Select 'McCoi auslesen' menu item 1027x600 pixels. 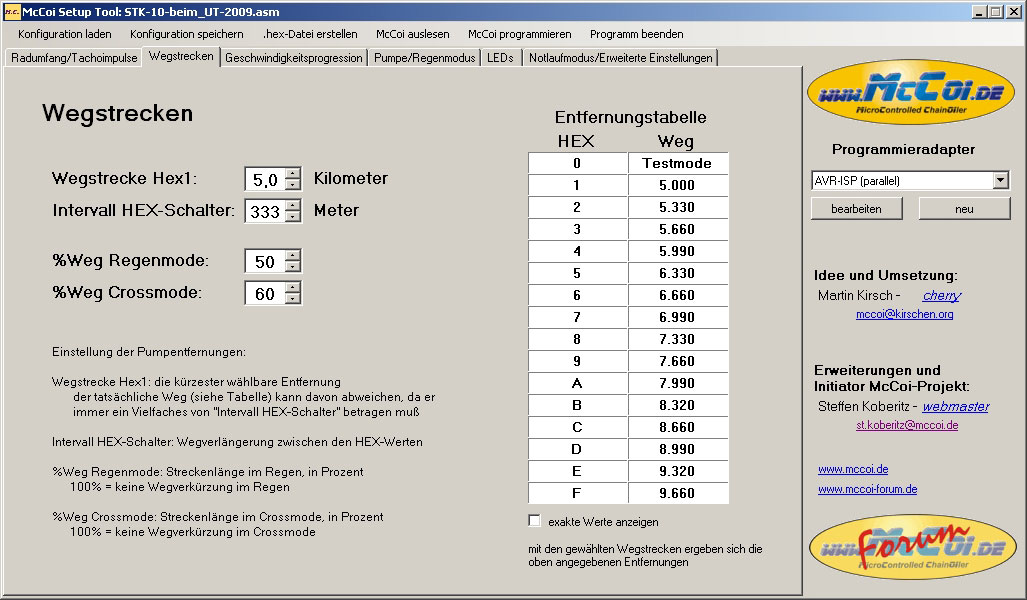413,34
